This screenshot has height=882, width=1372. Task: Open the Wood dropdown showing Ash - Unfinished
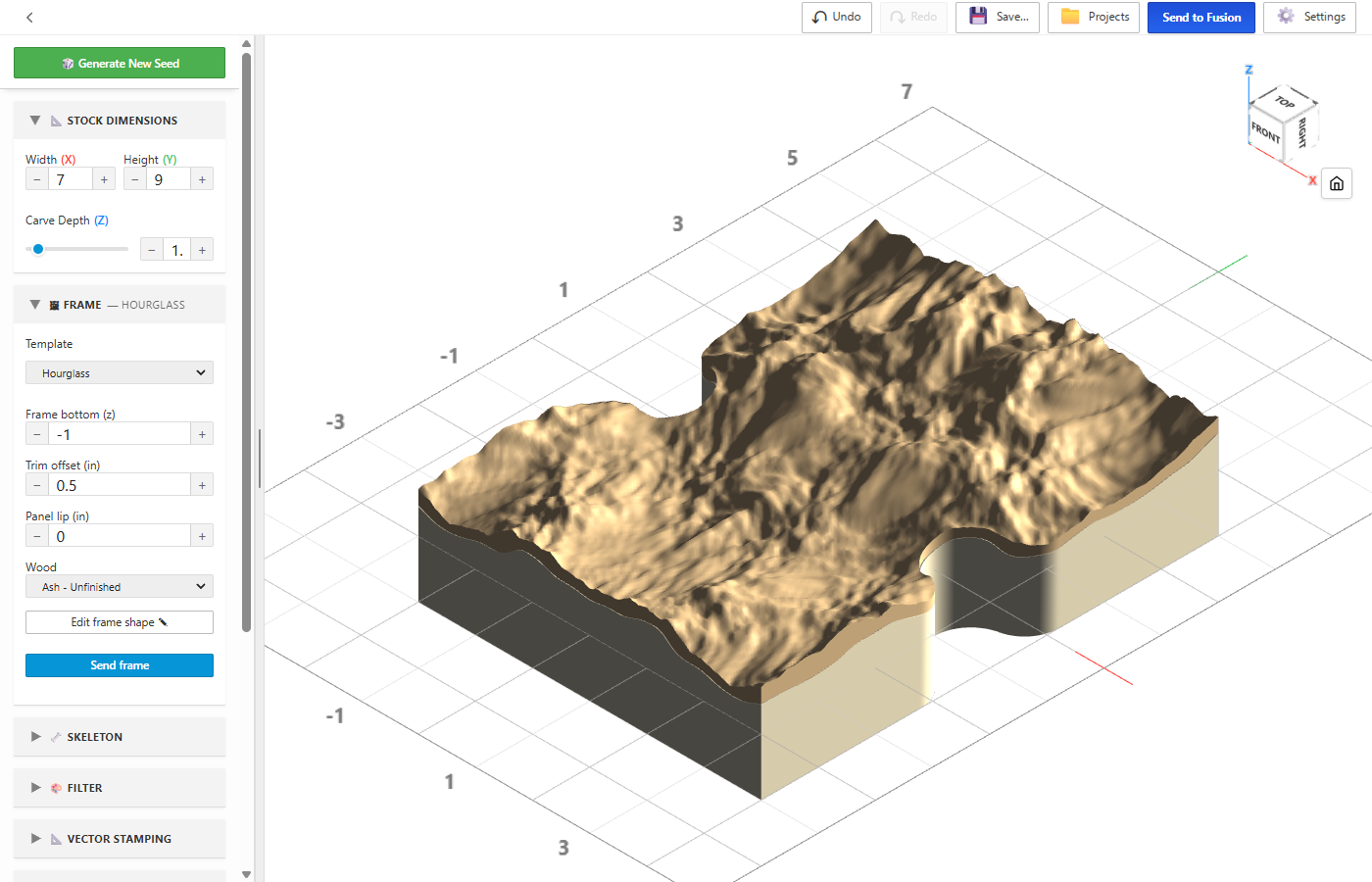(x=120, y=586)
